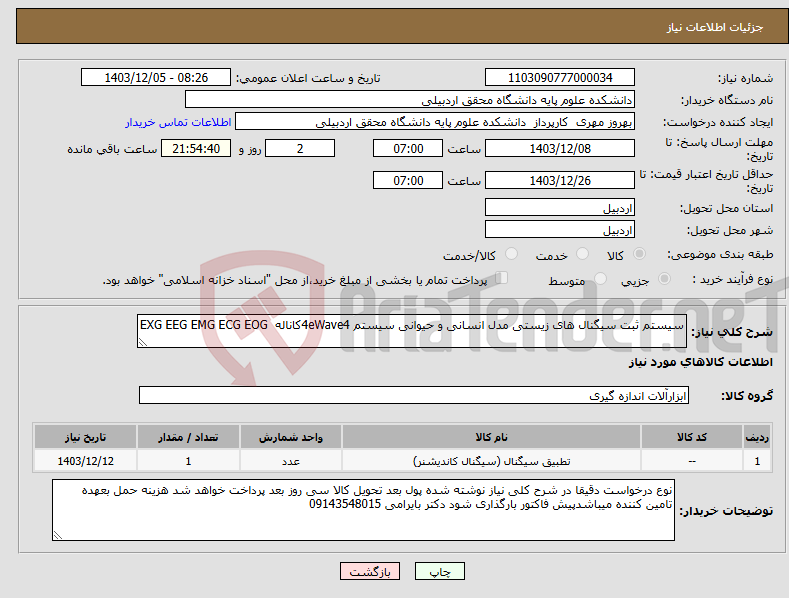Click the buyer notes textarea
The width and height of the screenshot is (789, 598).
[363, 510]
